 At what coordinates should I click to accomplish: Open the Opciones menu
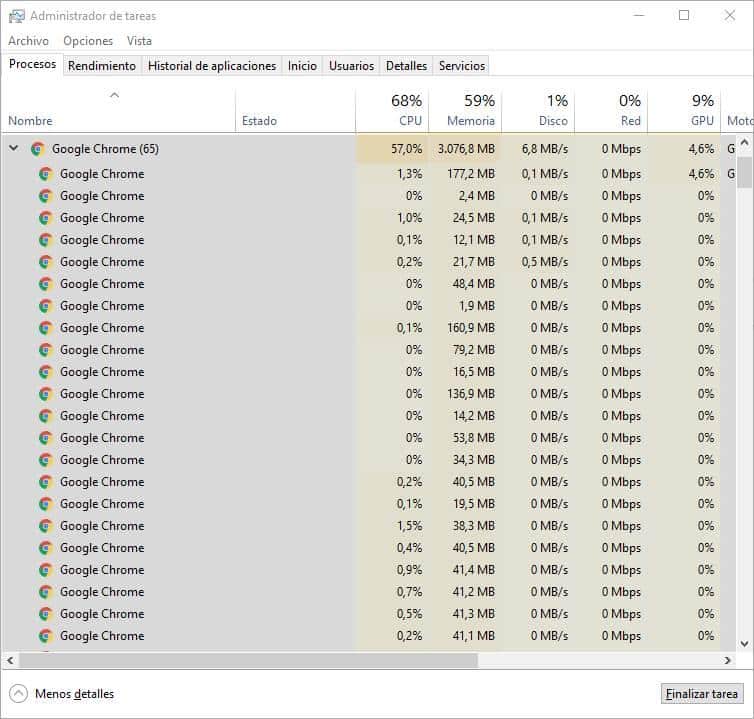click(88, 41)
